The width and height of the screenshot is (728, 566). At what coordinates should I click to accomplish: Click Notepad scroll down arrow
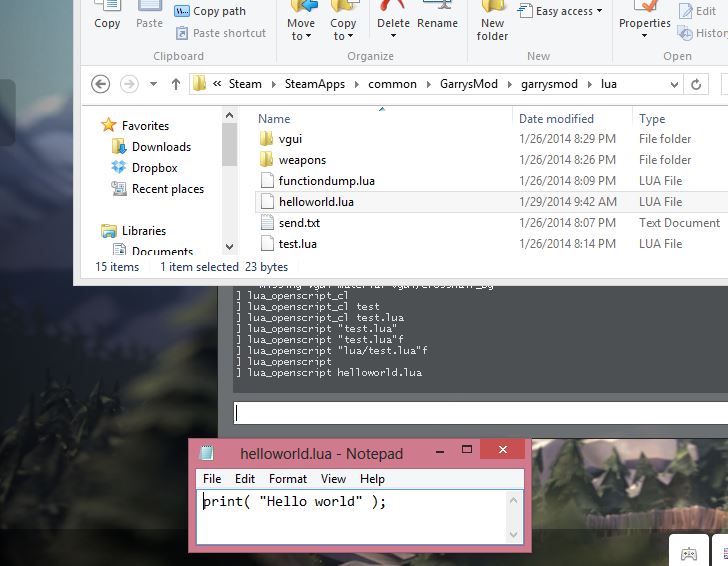tap(514, 534)
